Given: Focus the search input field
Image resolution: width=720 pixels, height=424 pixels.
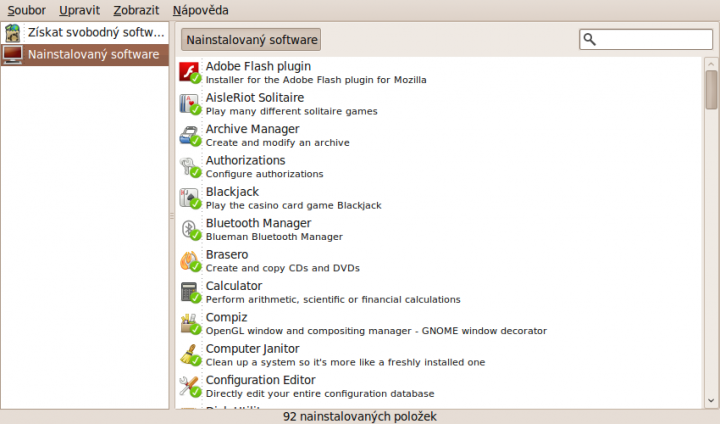Looking at the screenshot, I should pos(646,40).
